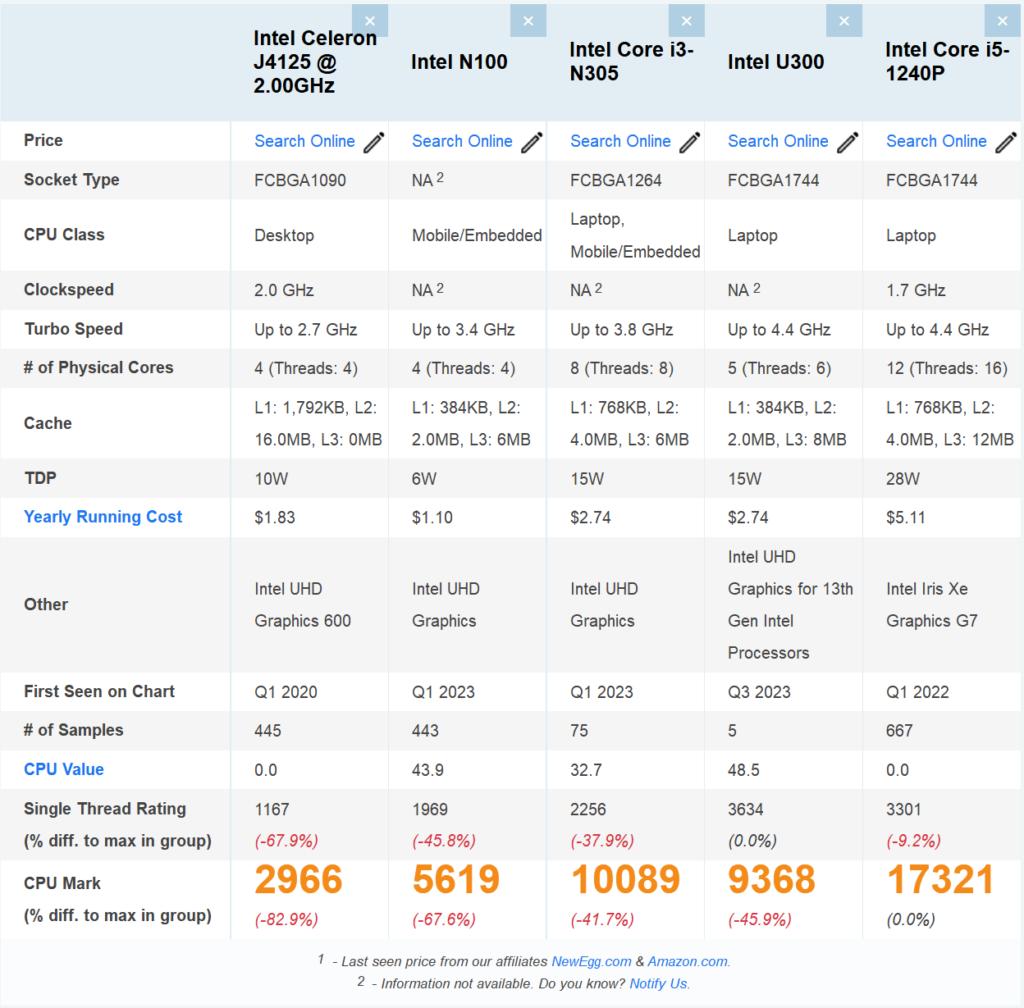Click cores 5 (Threads: 6)
Screen dimensions: 1024x1008
779,368
